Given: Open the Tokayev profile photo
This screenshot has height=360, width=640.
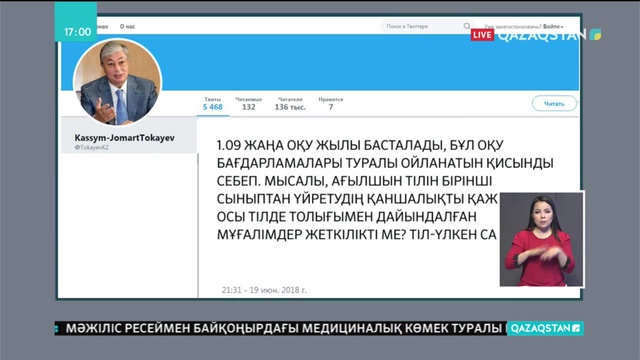Looking at the screenshot, I should (x=118, y=82).
